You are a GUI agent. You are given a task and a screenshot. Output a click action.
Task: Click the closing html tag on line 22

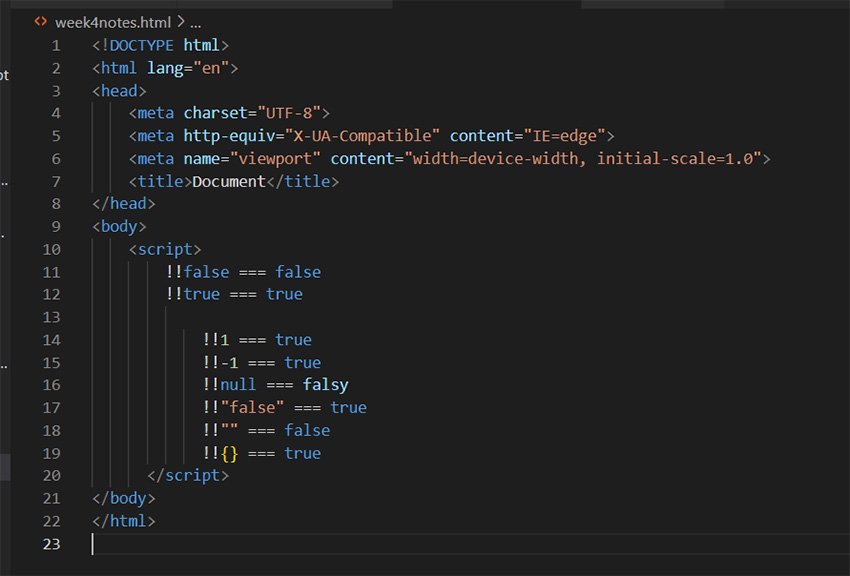126,520
